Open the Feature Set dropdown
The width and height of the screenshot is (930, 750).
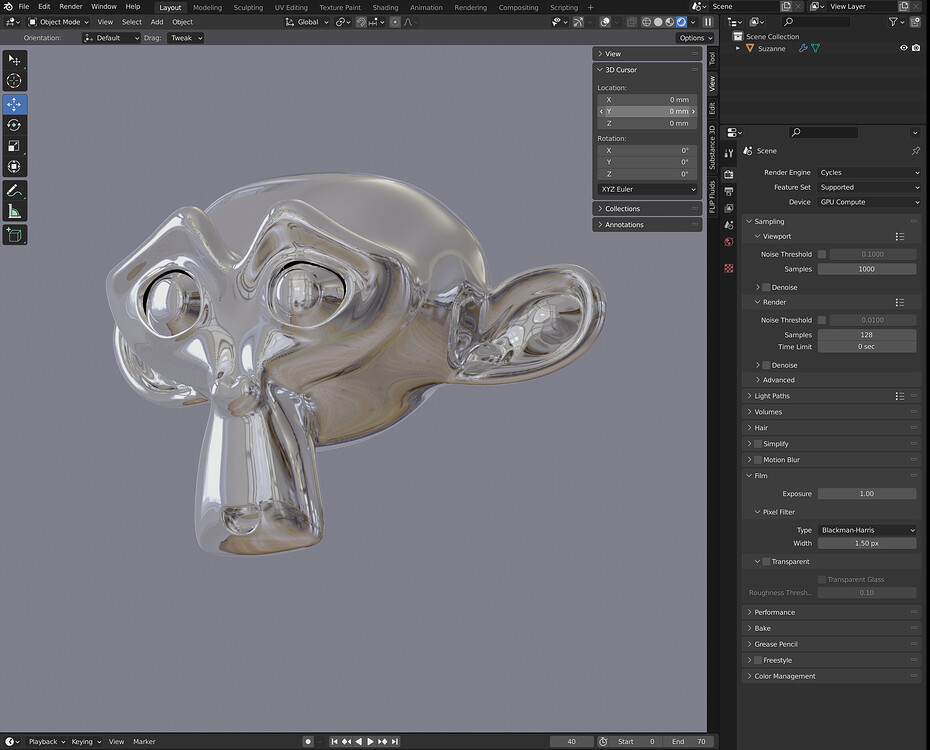pos(869,187)
